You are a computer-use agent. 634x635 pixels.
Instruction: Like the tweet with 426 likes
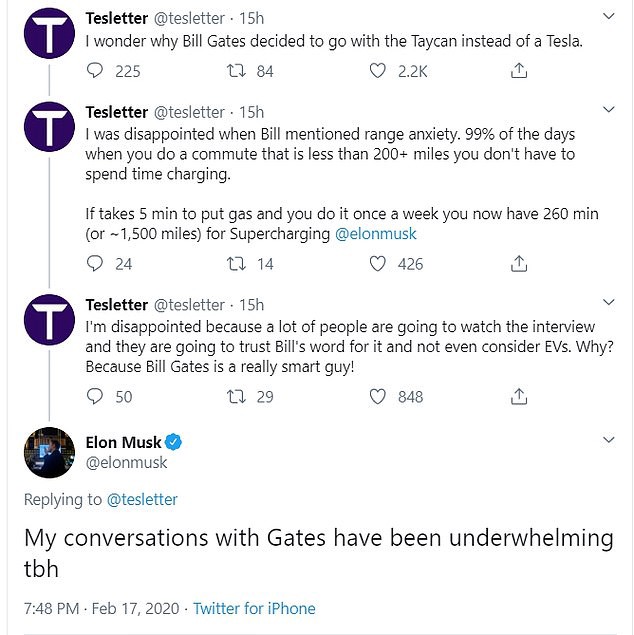(x=378, y=264)
